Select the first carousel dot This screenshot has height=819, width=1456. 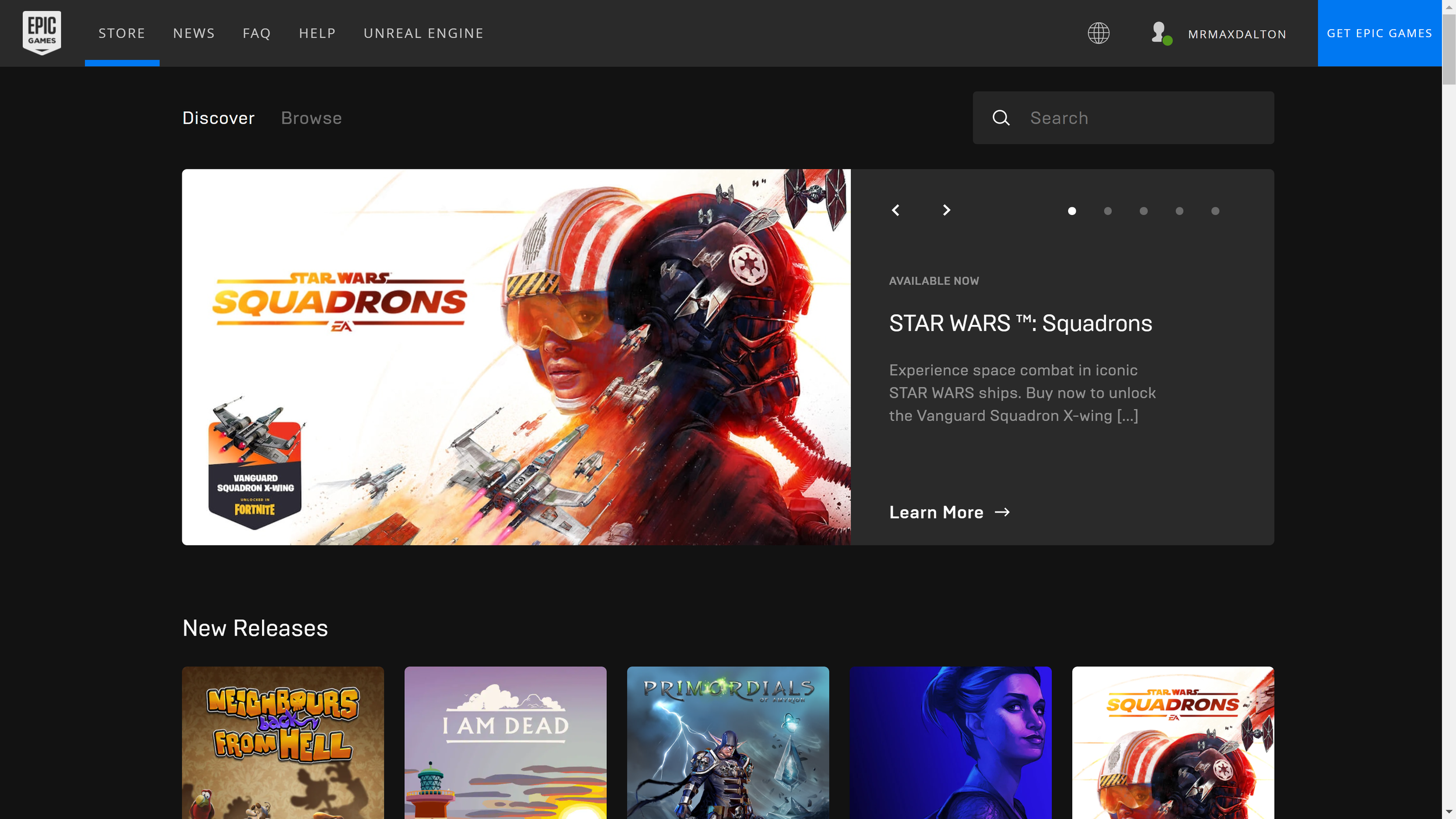1072,211
